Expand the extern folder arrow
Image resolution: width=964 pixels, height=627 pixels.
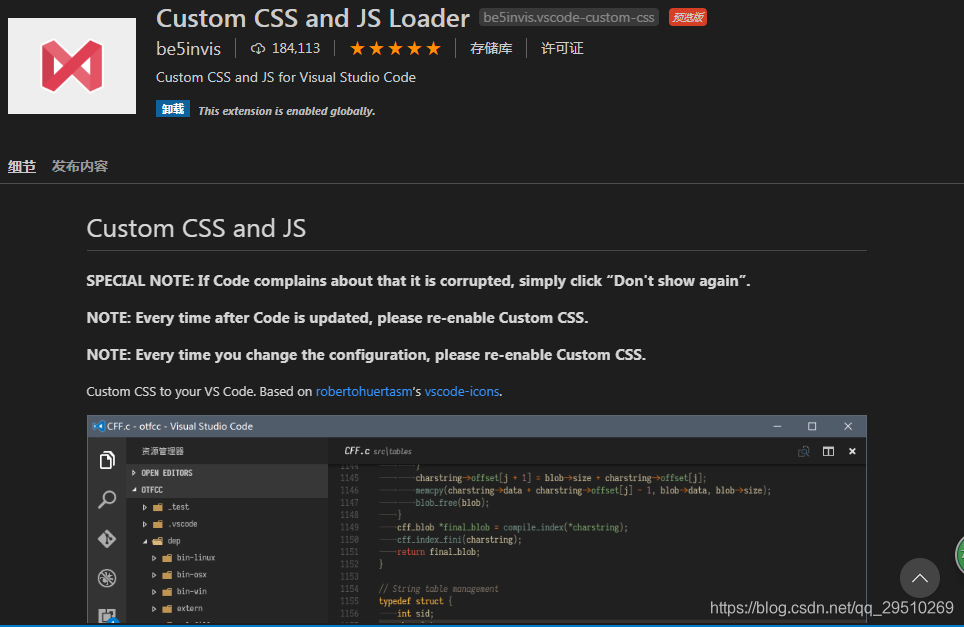click(154, 609)
